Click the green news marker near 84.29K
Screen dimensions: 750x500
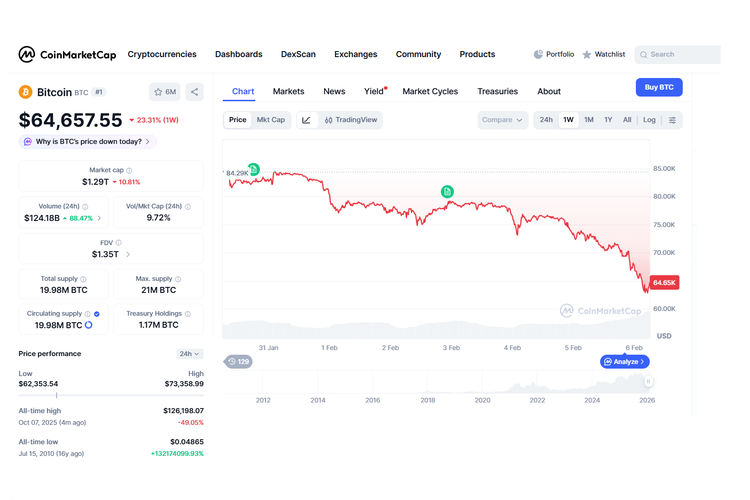(254, 169)
